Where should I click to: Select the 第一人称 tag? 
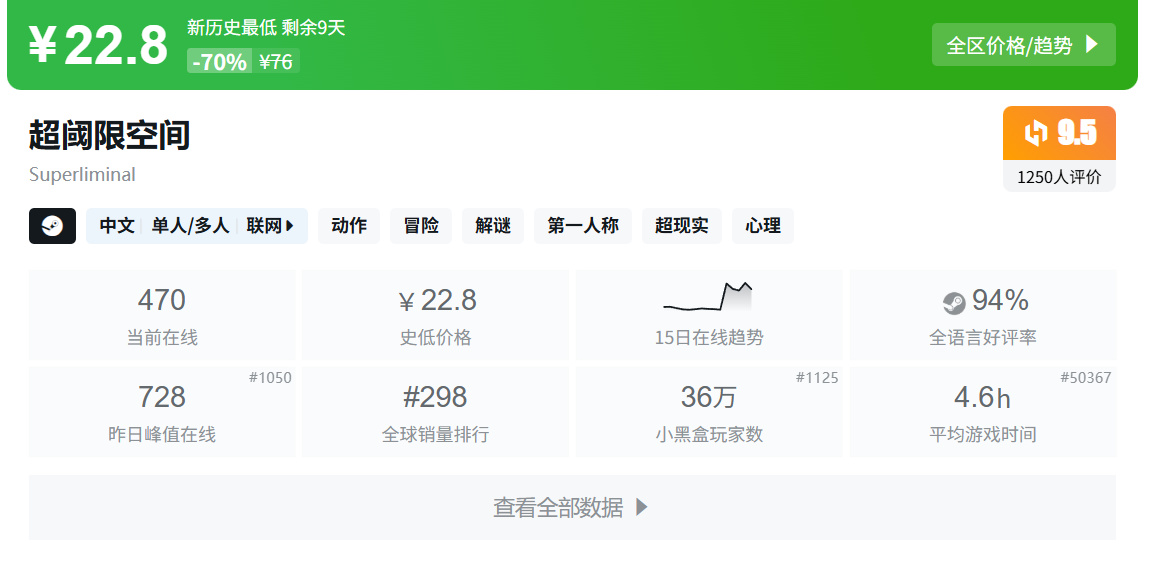pyautogui.click(x=583, y=226)
